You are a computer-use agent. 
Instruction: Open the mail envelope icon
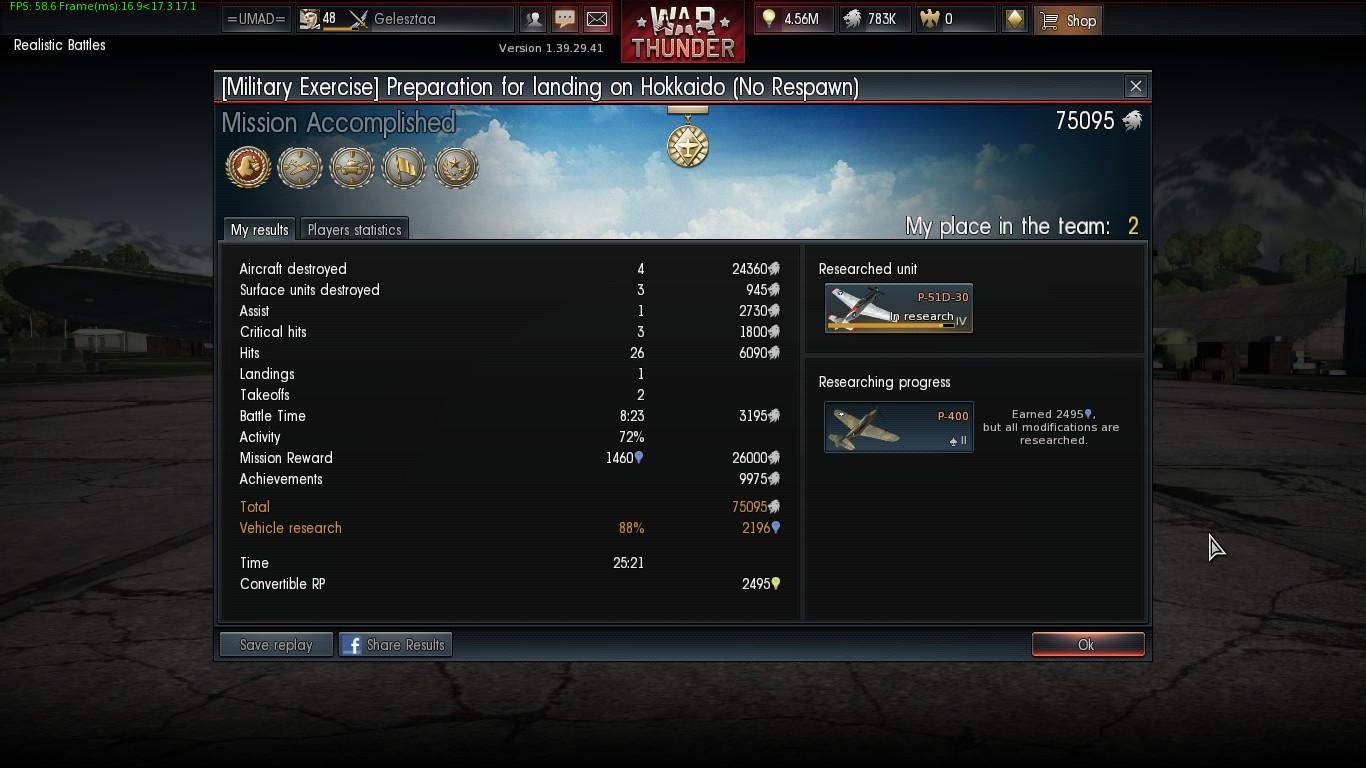(x=597, y=19)
